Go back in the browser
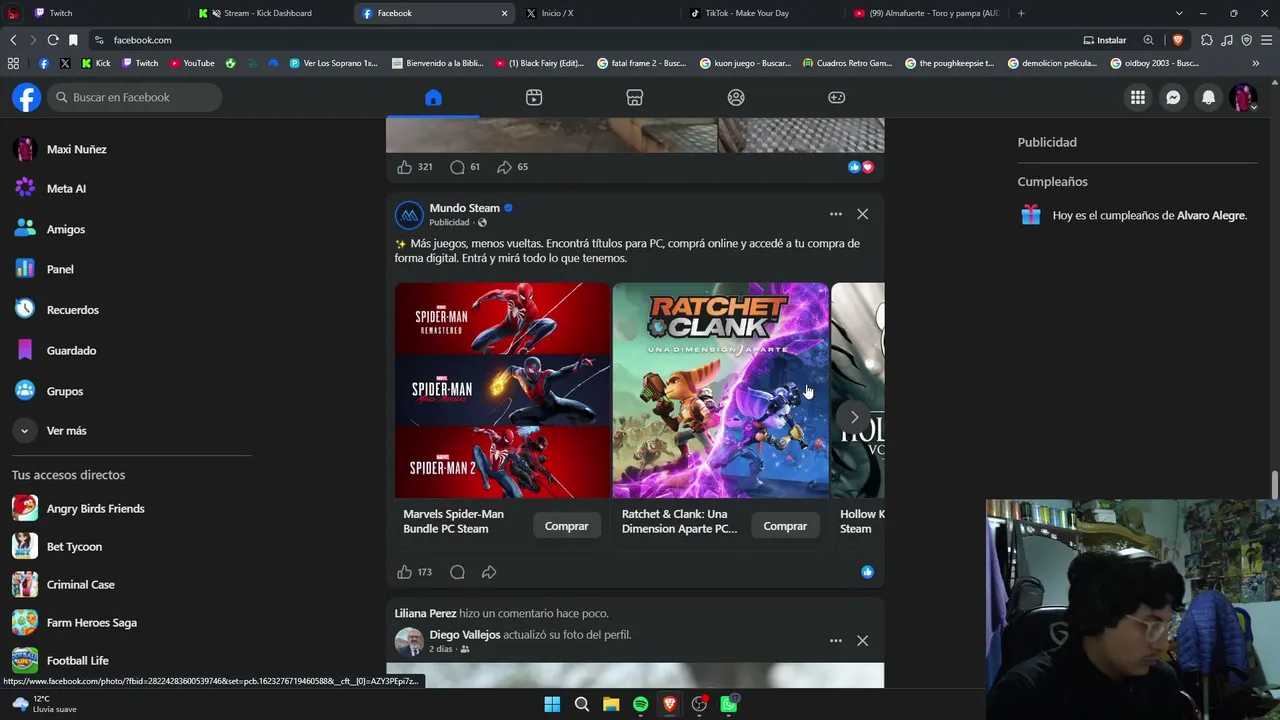Image resolution: width=1280 pixels, height=720 pixels. [x=13, y=40]
